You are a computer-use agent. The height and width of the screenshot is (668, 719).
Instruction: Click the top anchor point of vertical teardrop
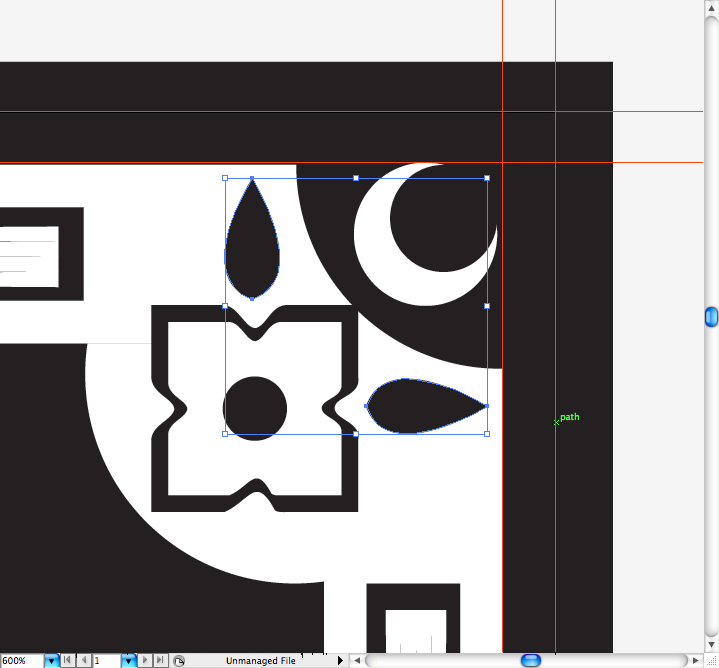(252, 178)
